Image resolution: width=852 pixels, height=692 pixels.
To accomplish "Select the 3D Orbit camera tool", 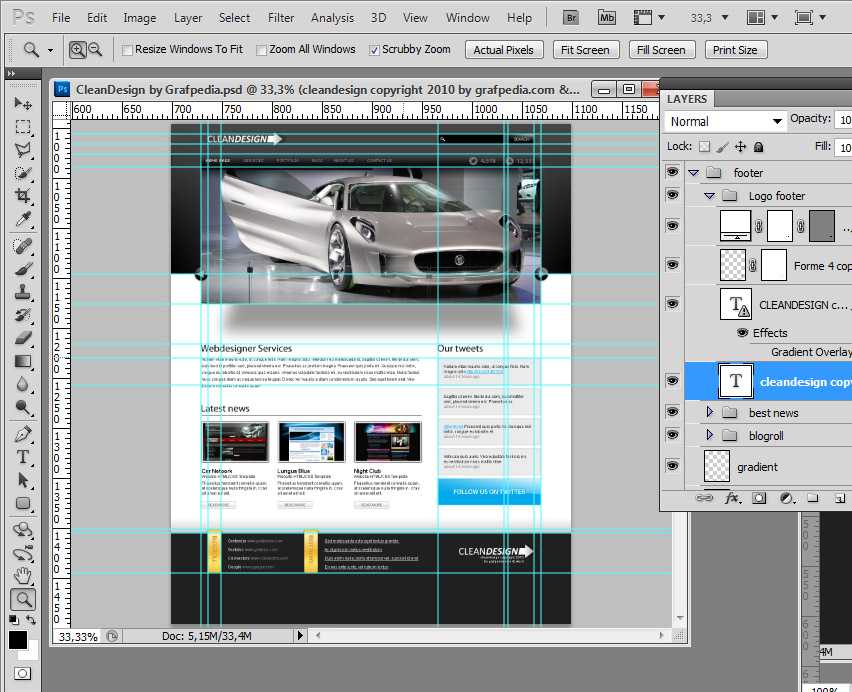I will [x=23, y=553].
